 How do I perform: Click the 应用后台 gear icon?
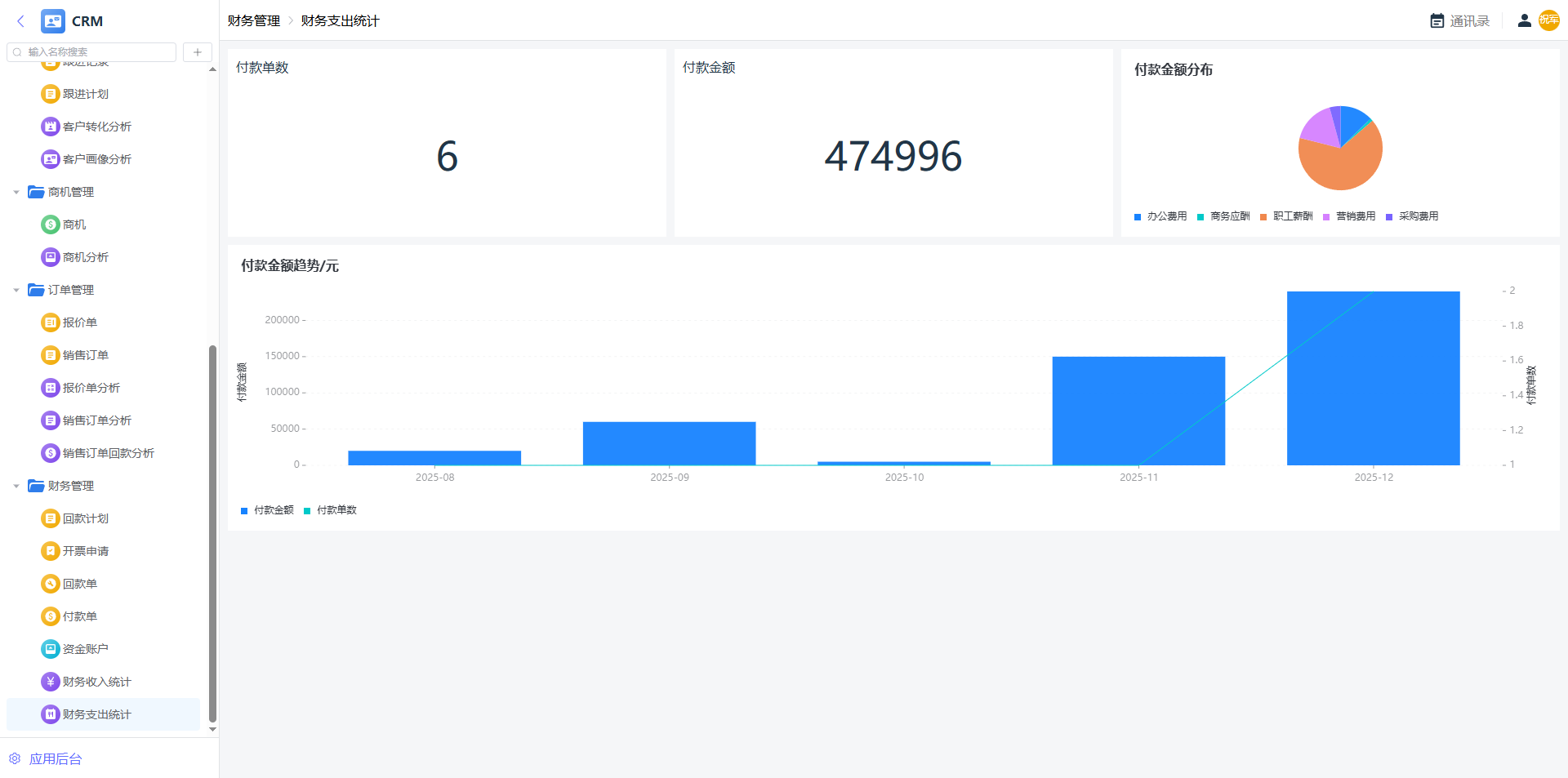pos(15,758)
